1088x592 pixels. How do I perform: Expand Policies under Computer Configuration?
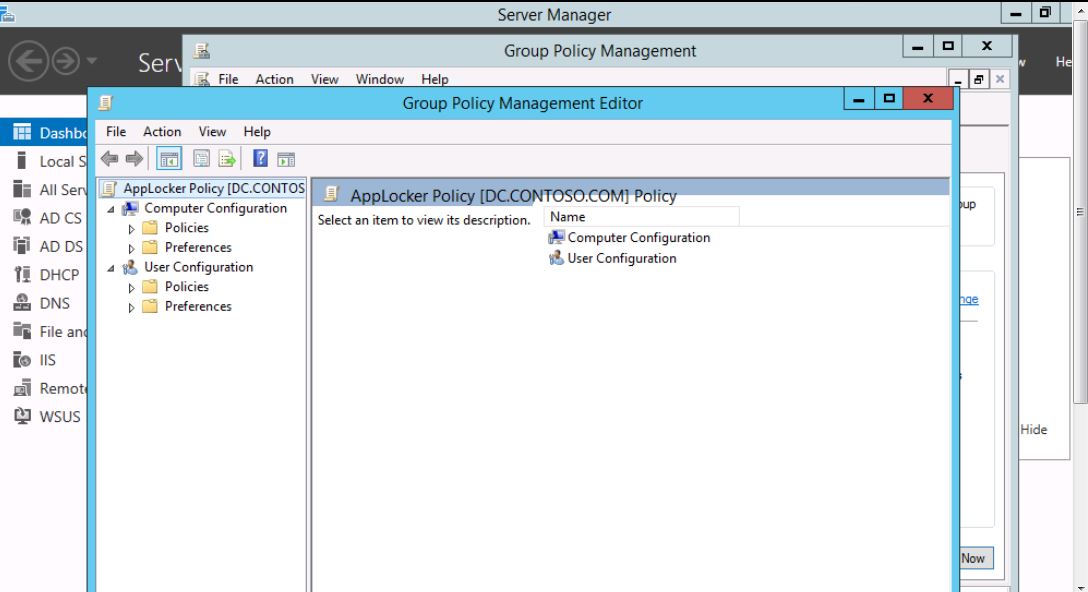131,228
